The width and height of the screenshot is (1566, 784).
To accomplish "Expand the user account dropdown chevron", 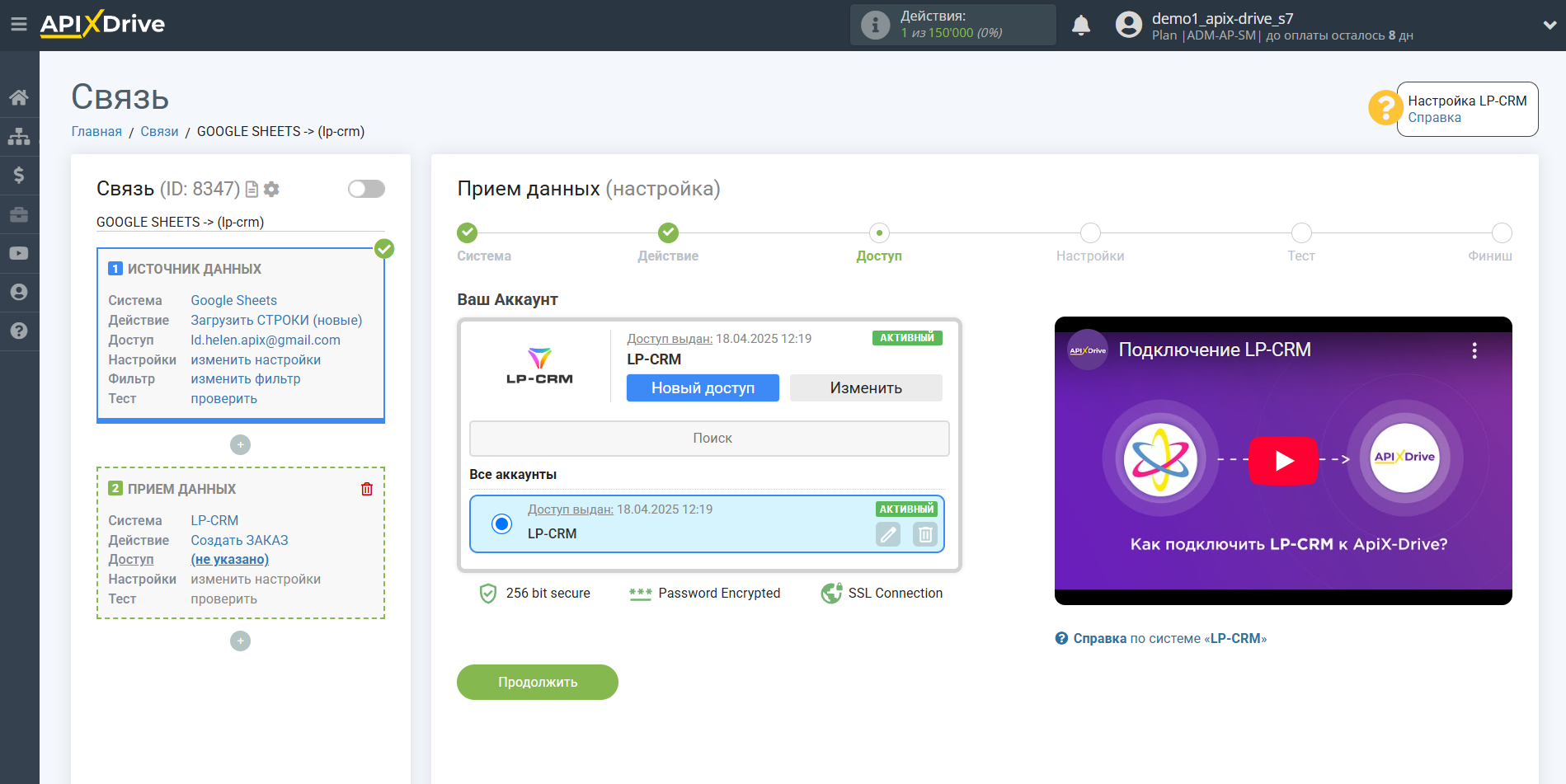I will 1549,26.
